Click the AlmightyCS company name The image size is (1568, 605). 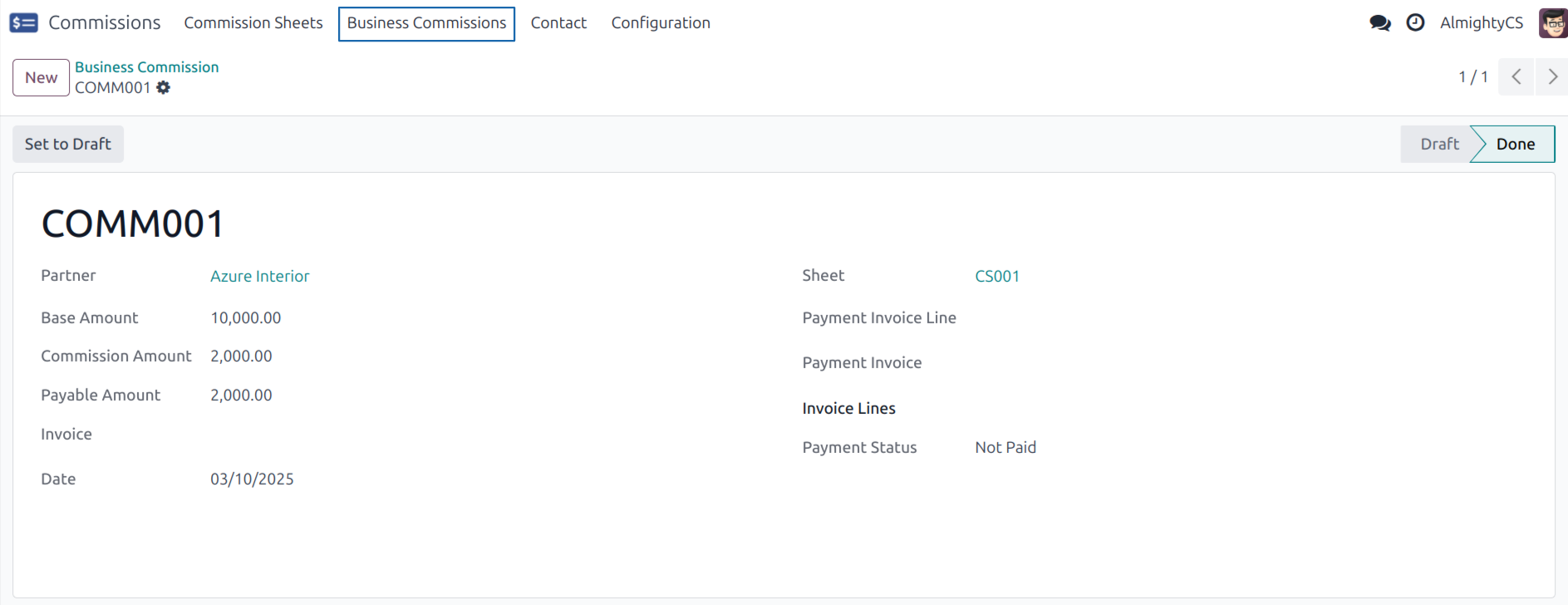click(1481, 23)
